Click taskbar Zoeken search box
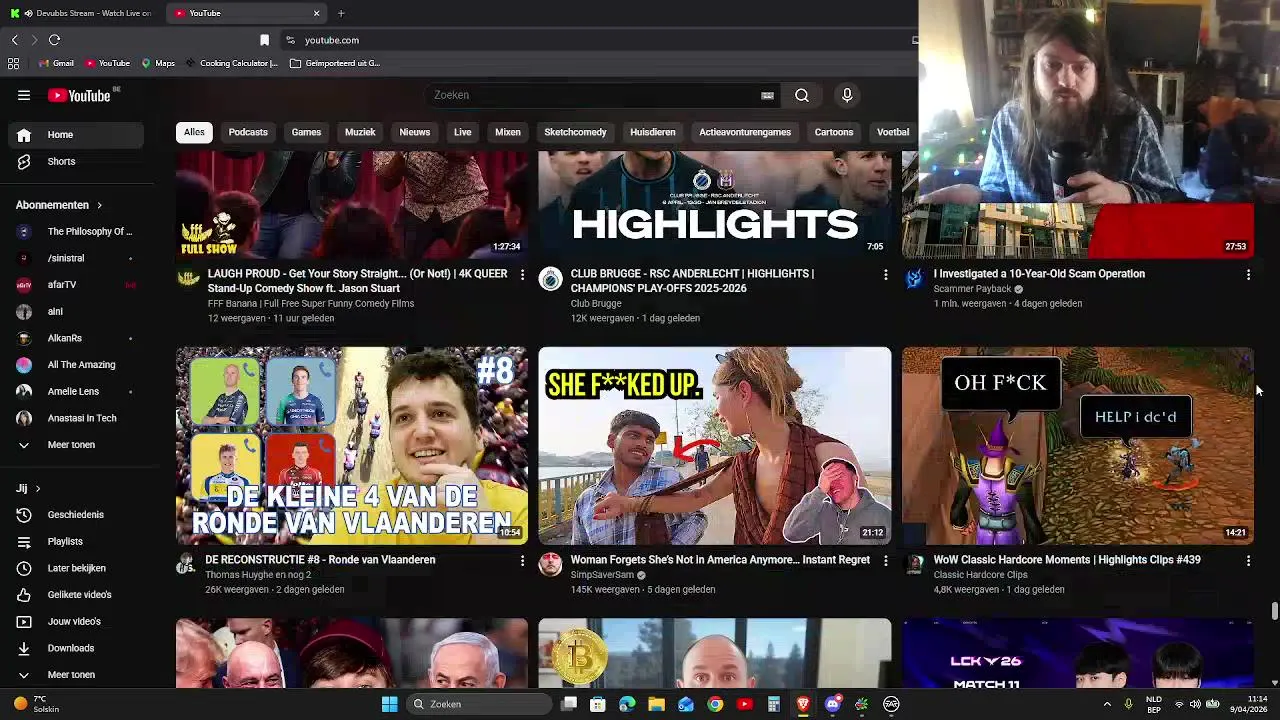Image resolution: width=1280 pixels, height=720 pixels. click(x=480, y=704)
